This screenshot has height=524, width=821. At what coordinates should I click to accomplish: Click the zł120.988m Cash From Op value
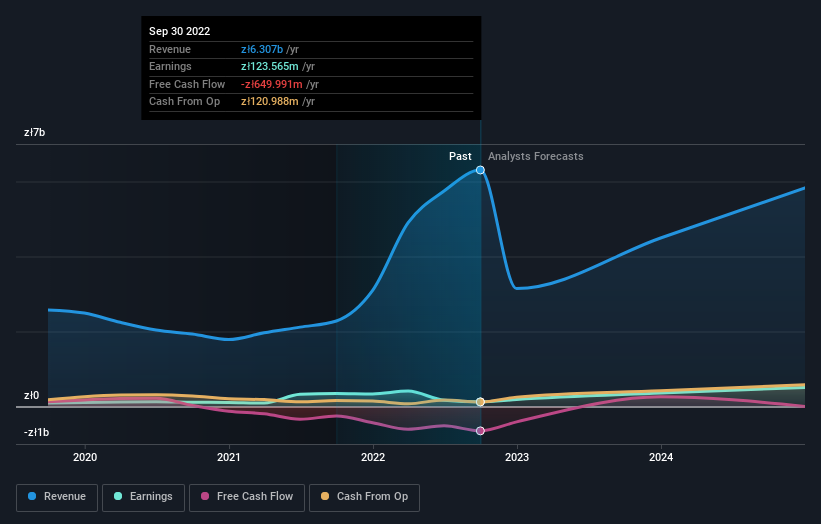click(270, 102)
